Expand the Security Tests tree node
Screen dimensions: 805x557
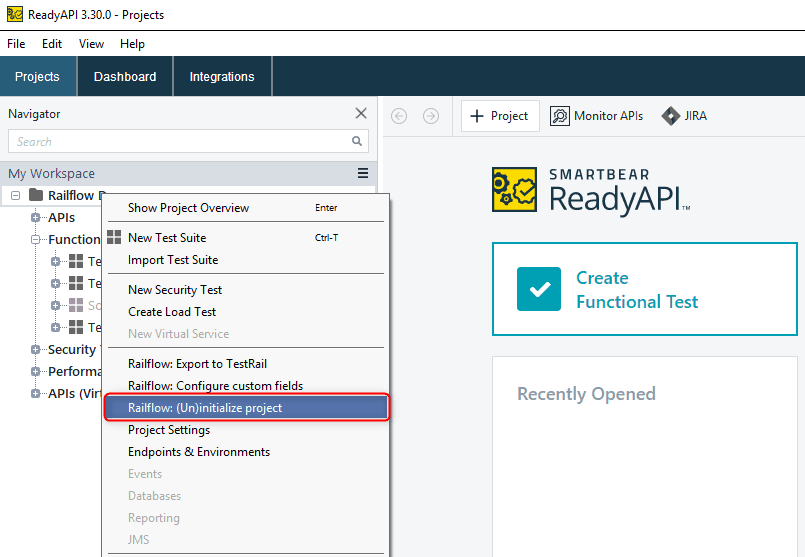click(x=35, y=350)
